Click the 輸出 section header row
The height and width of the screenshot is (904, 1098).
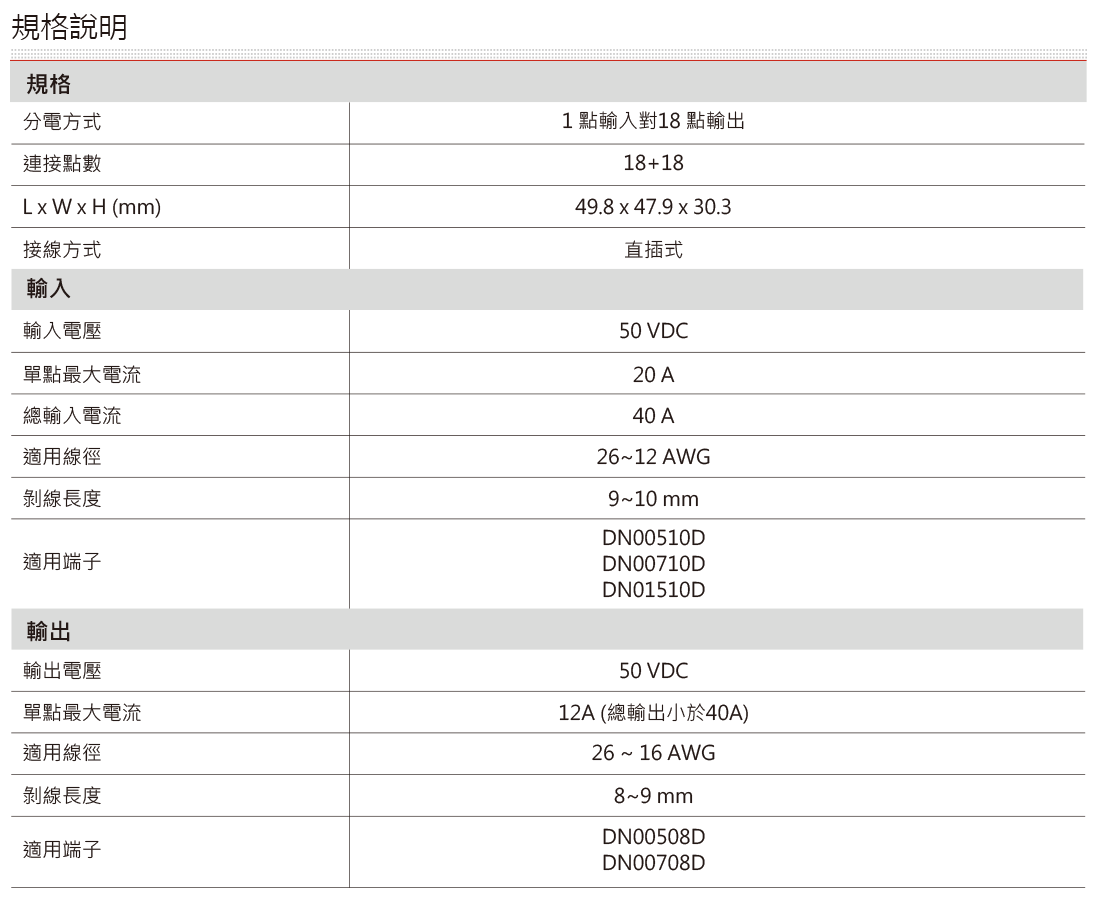coord(48,631)
